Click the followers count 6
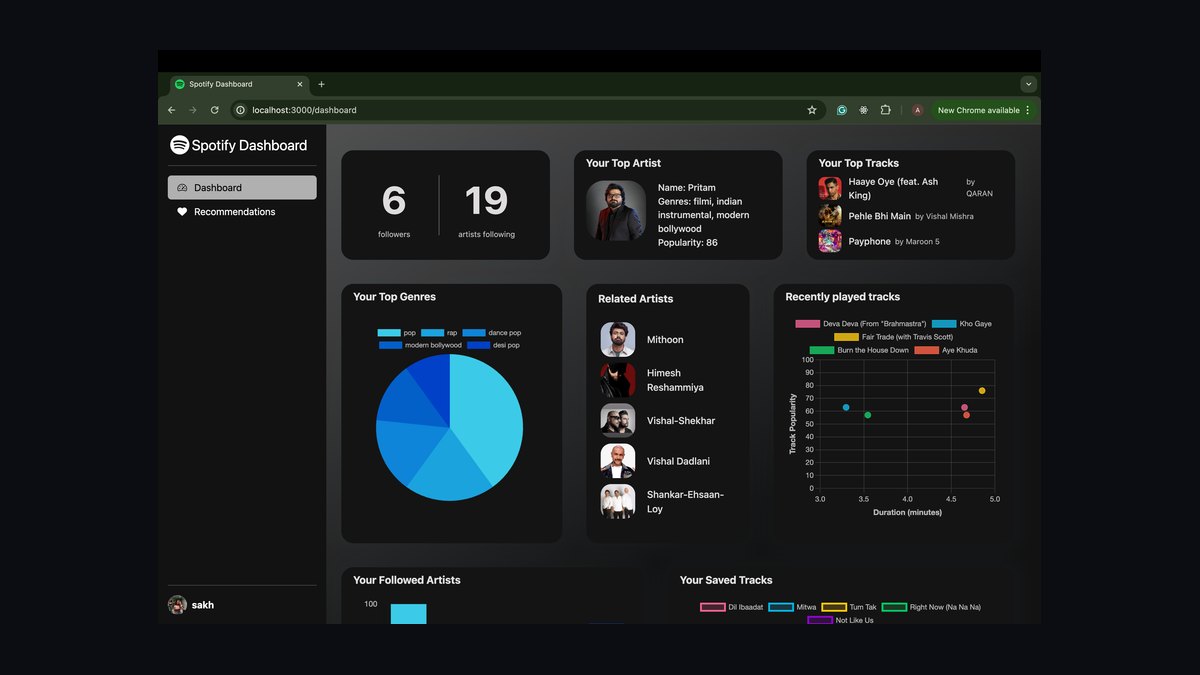This screenshot has width=1200, height=675. (394, 201)
